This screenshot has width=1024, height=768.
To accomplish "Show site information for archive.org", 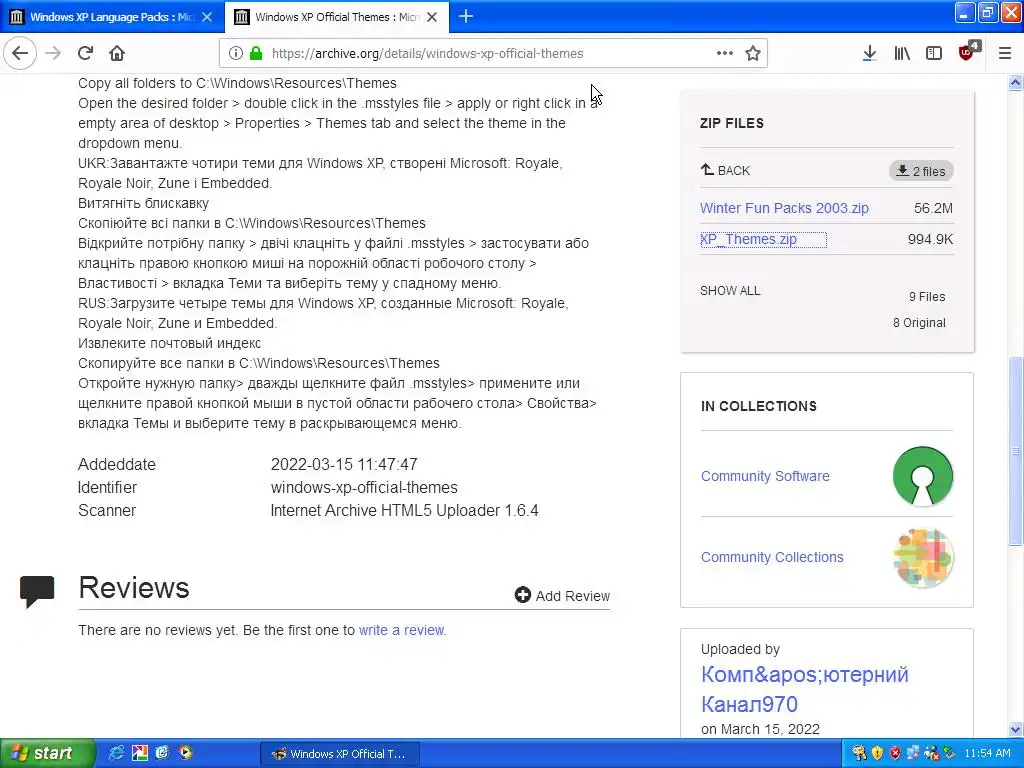I will [x=236, y=54].
